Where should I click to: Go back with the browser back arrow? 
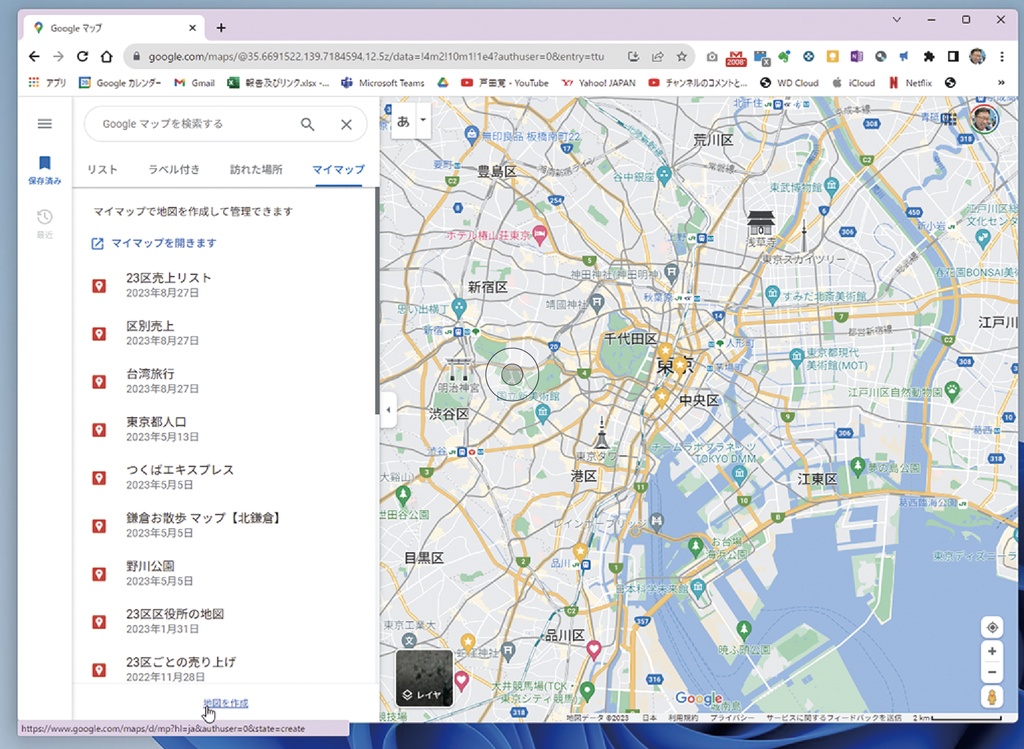click(x=35, y=57)
